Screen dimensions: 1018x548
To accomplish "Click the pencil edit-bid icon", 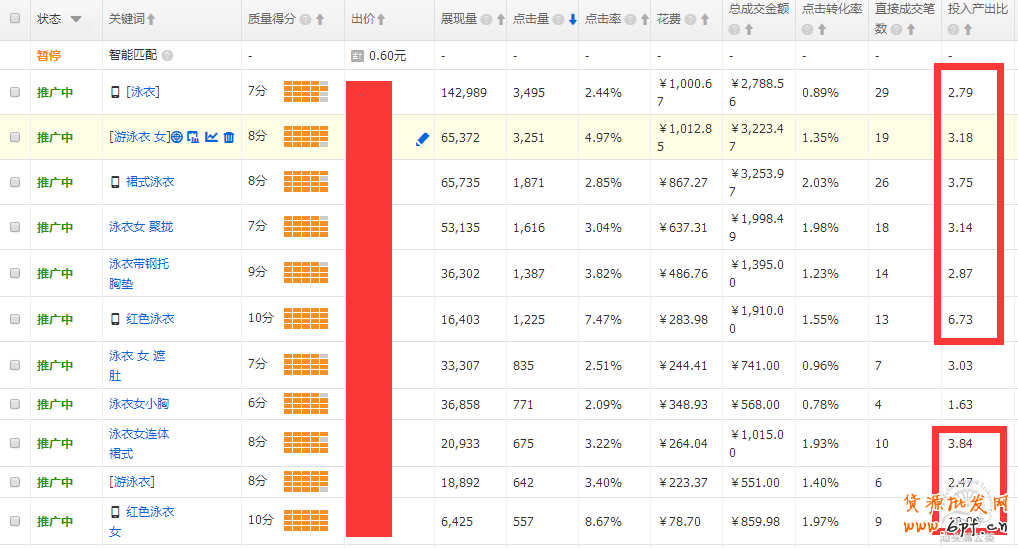I will 422,140.
